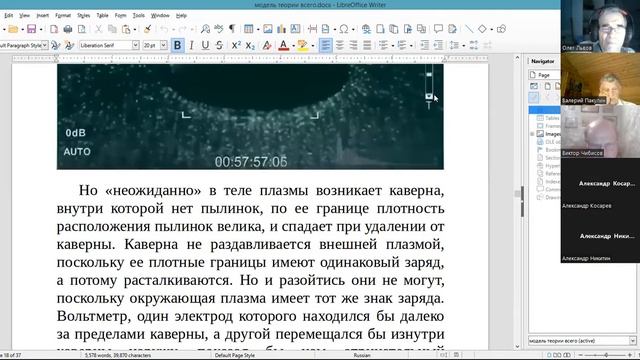Click the Open folder icon
The width and height of the screenshot is (640, 360).
(x=13, y=29)
